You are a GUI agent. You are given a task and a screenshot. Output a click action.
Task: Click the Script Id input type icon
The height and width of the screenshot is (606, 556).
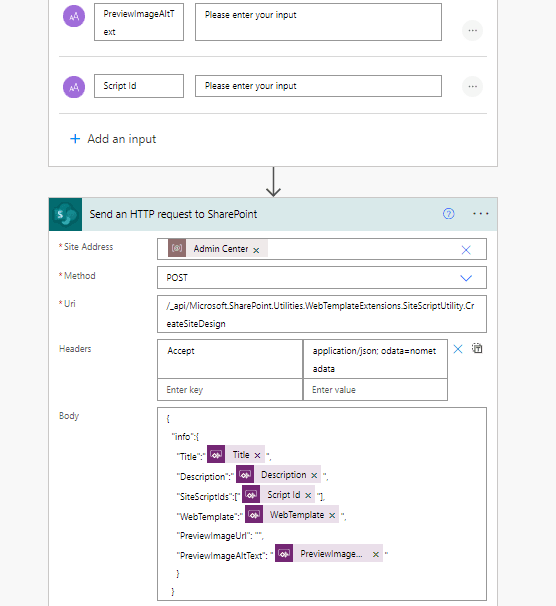point(74,87)
